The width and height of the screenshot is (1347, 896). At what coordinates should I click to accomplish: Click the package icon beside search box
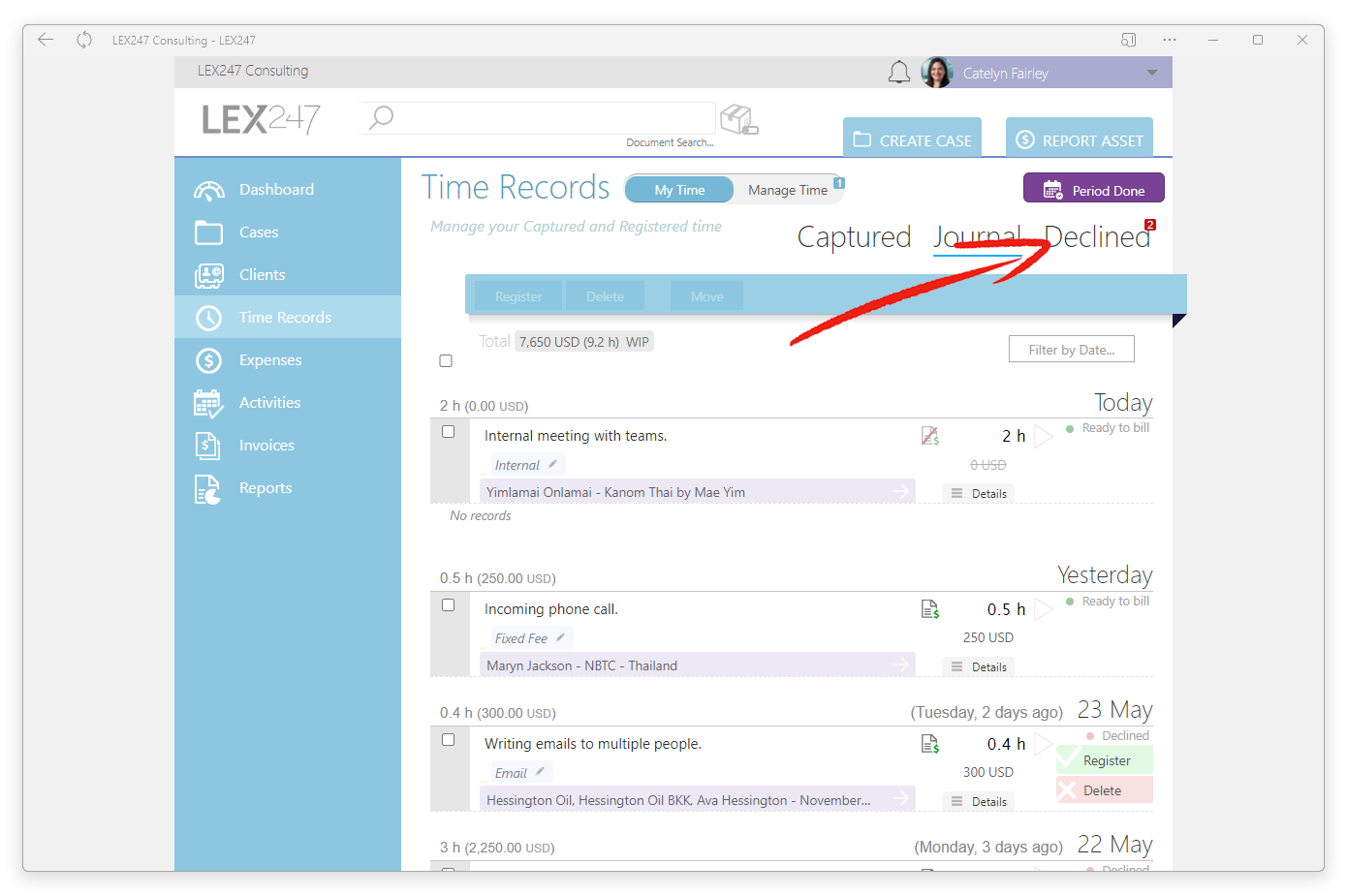[x=739, y=120]
